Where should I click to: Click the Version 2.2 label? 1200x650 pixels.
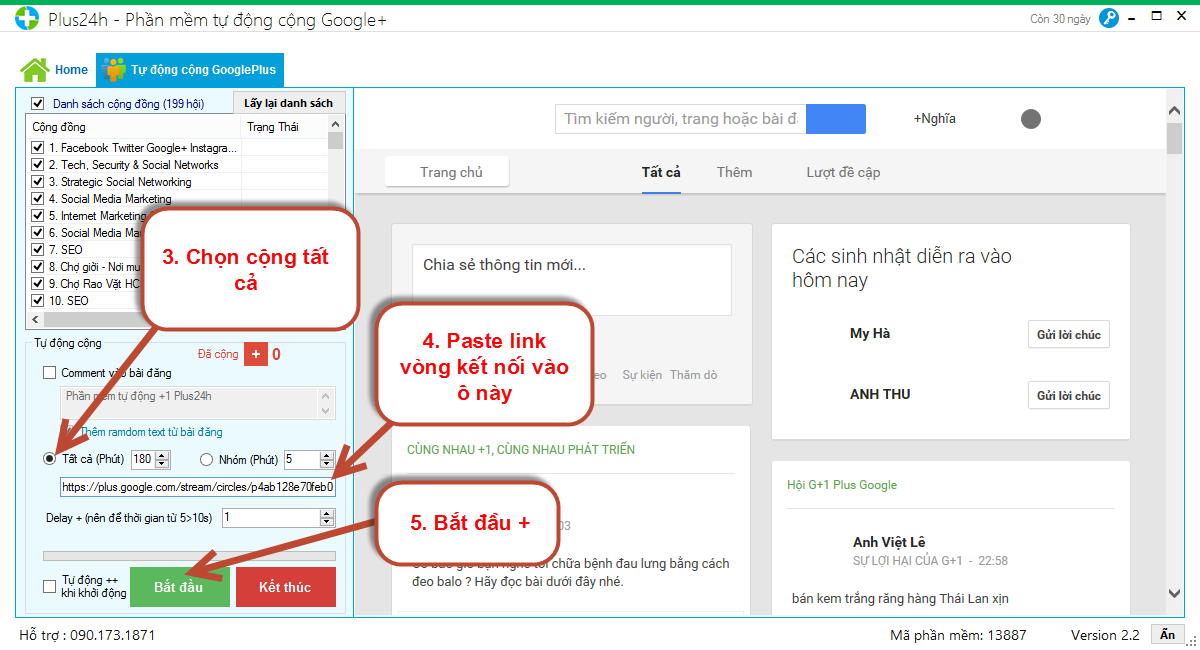coord(1105,635)
